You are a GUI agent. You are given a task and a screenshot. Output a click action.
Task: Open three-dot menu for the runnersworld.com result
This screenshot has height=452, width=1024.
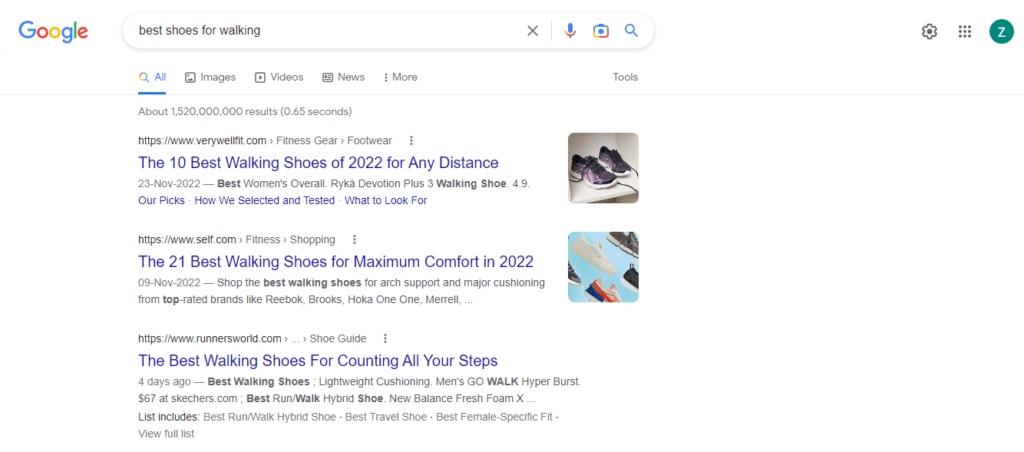click(x=385, y=338)
